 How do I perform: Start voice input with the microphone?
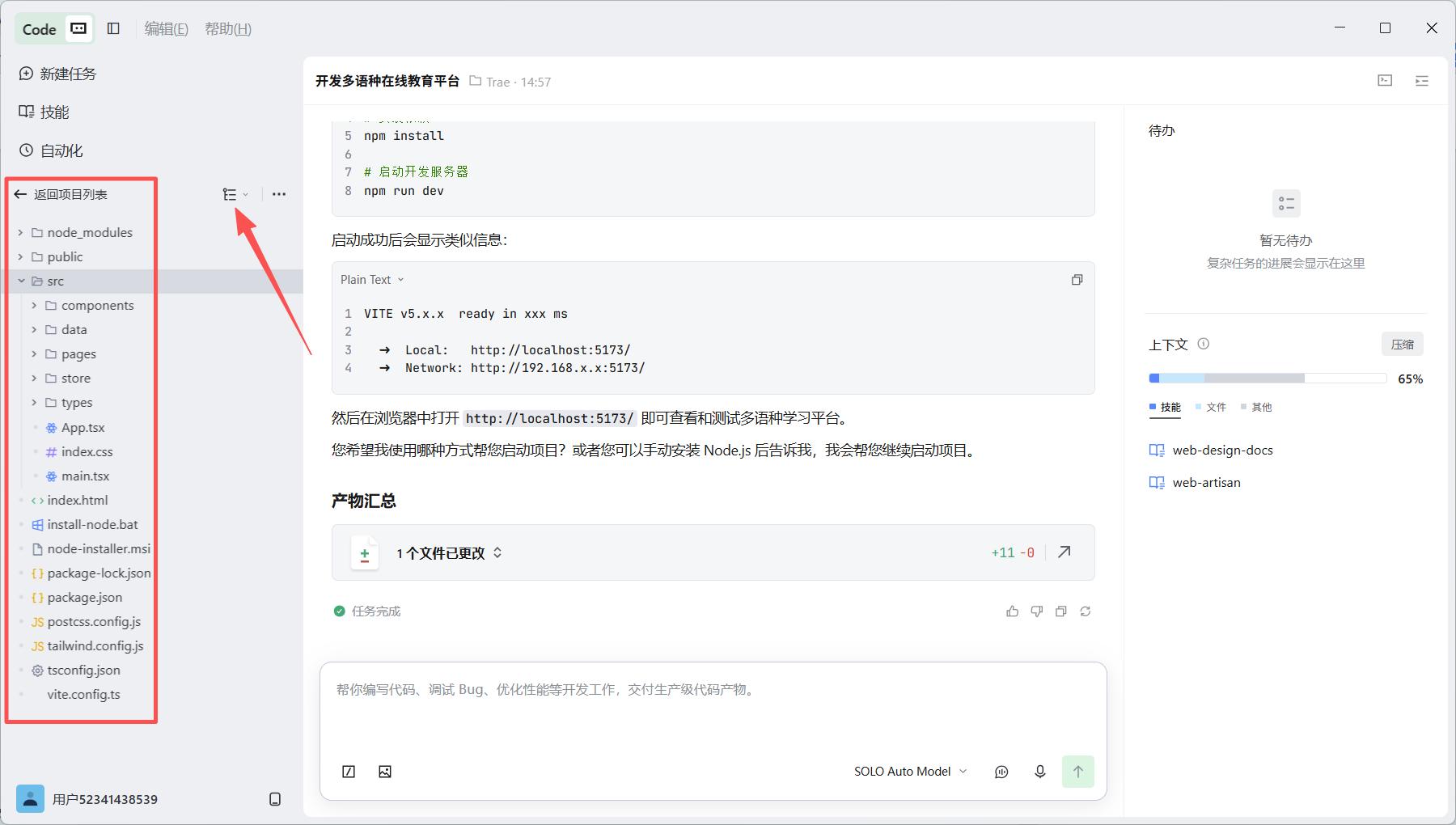pyautogui.click(x=1040, y=772)
